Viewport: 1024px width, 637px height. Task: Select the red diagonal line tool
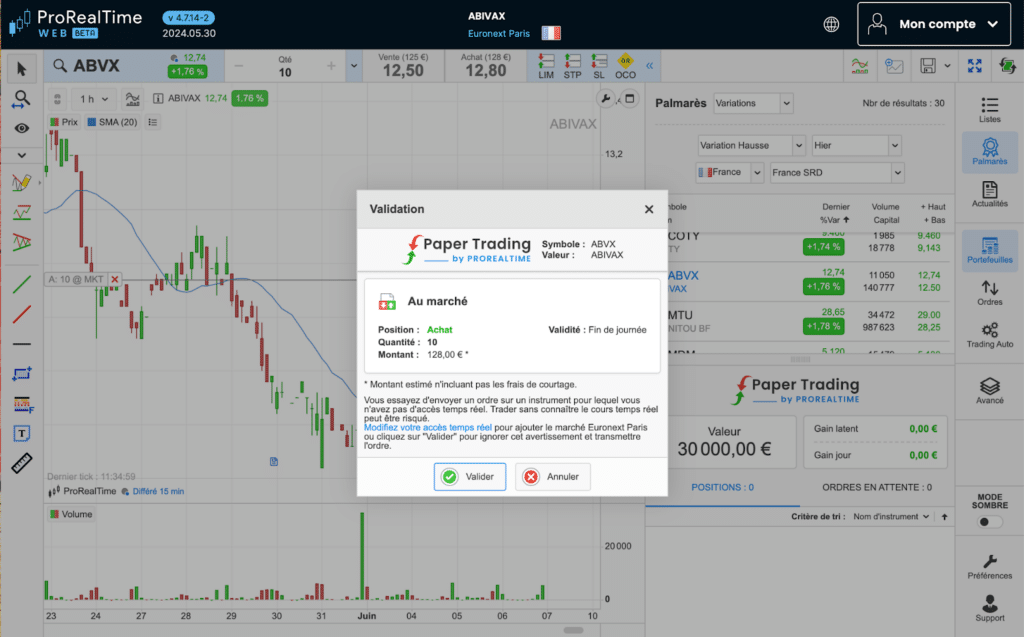22,314
